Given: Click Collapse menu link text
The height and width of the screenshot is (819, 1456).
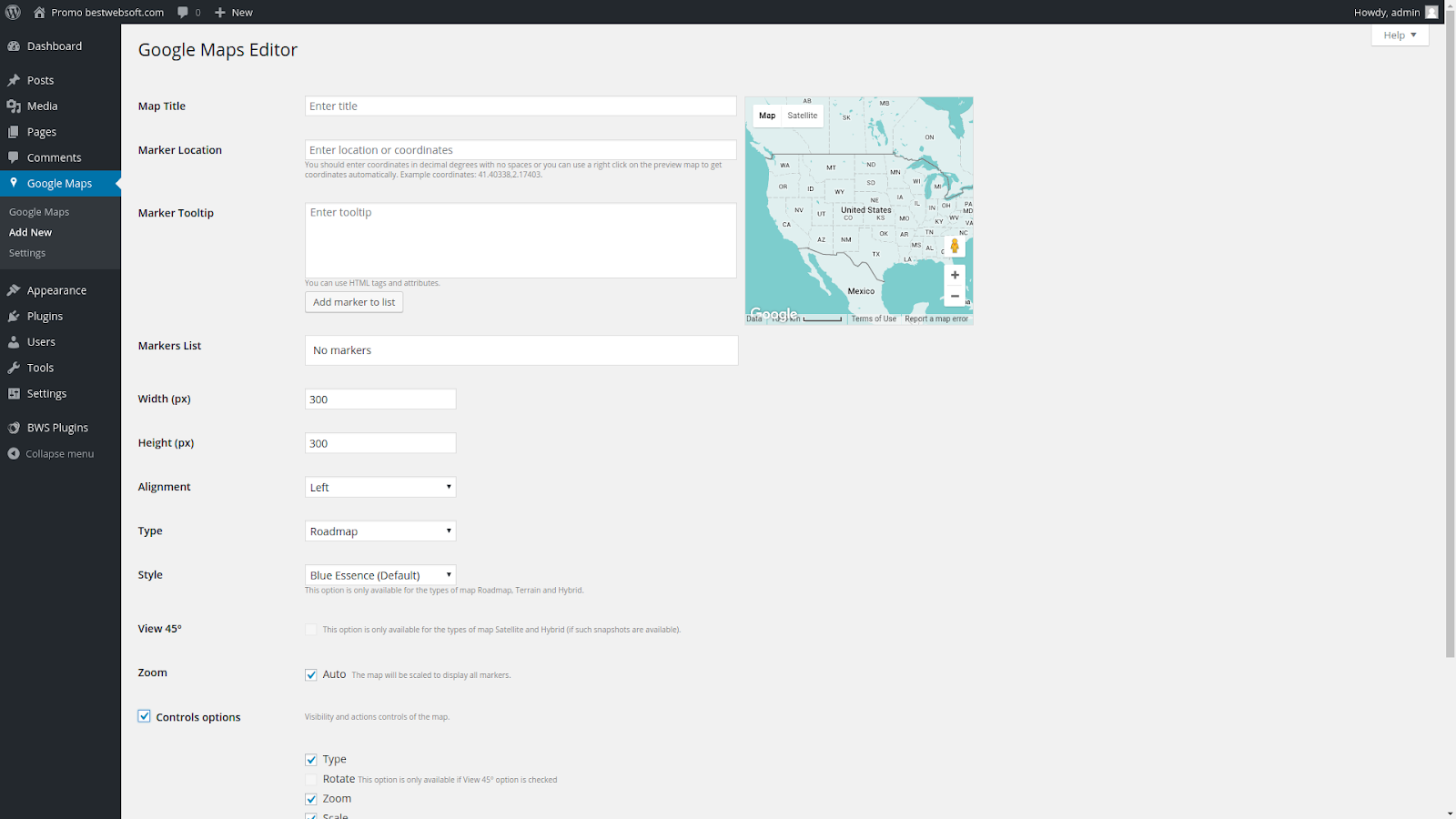Looking at the screenshot, I should click(x=60, y=453).
